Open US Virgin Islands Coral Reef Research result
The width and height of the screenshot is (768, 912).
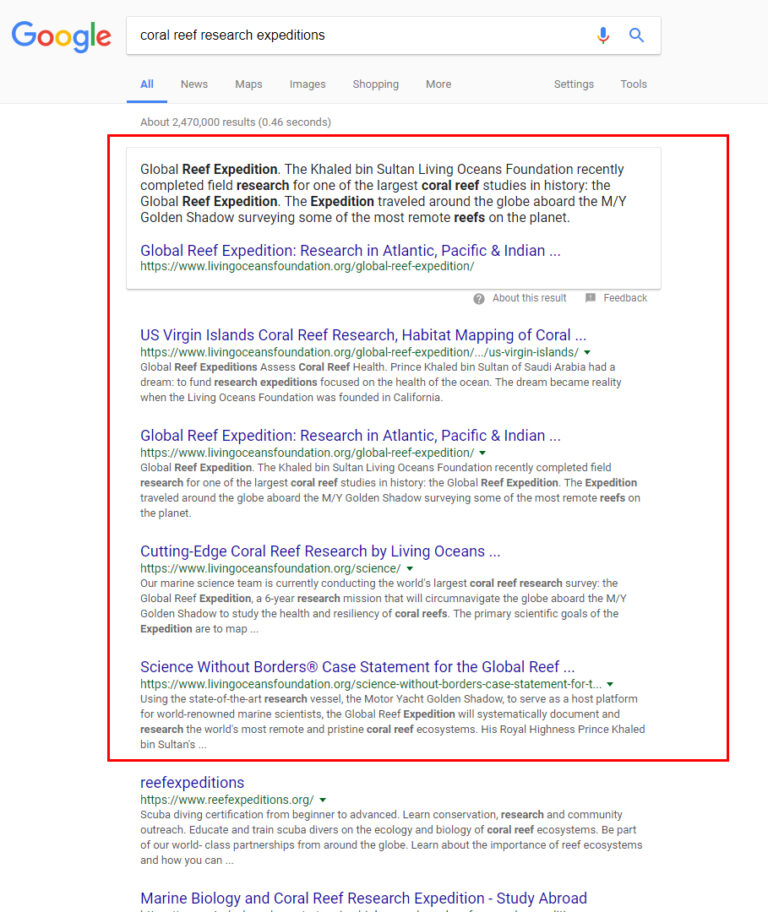(x=363, y=335)
